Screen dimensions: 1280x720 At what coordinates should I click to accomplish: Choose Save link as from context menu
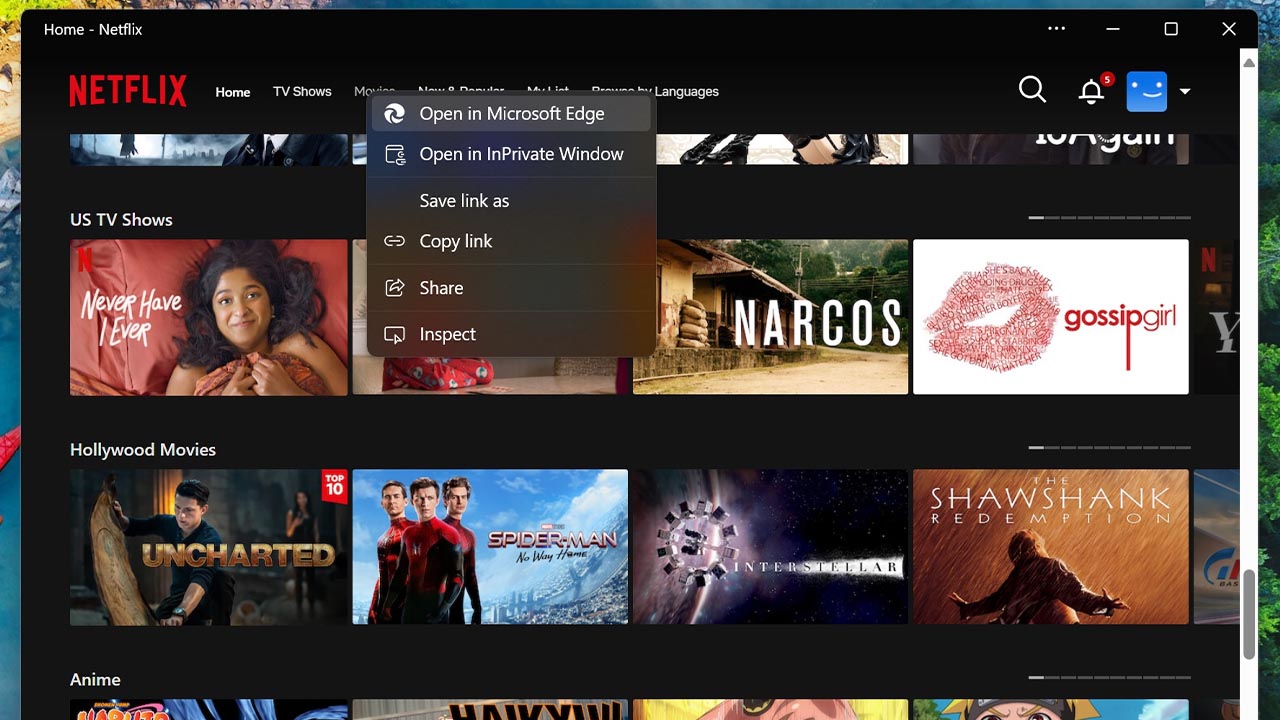click(x=464, y=200)
